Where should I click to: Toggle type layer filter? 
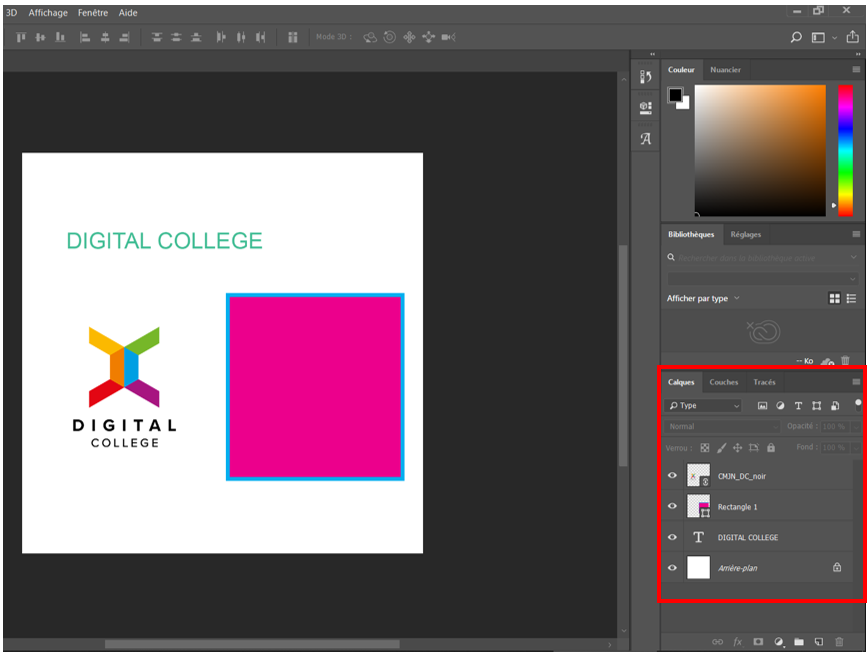coord(798,406)
